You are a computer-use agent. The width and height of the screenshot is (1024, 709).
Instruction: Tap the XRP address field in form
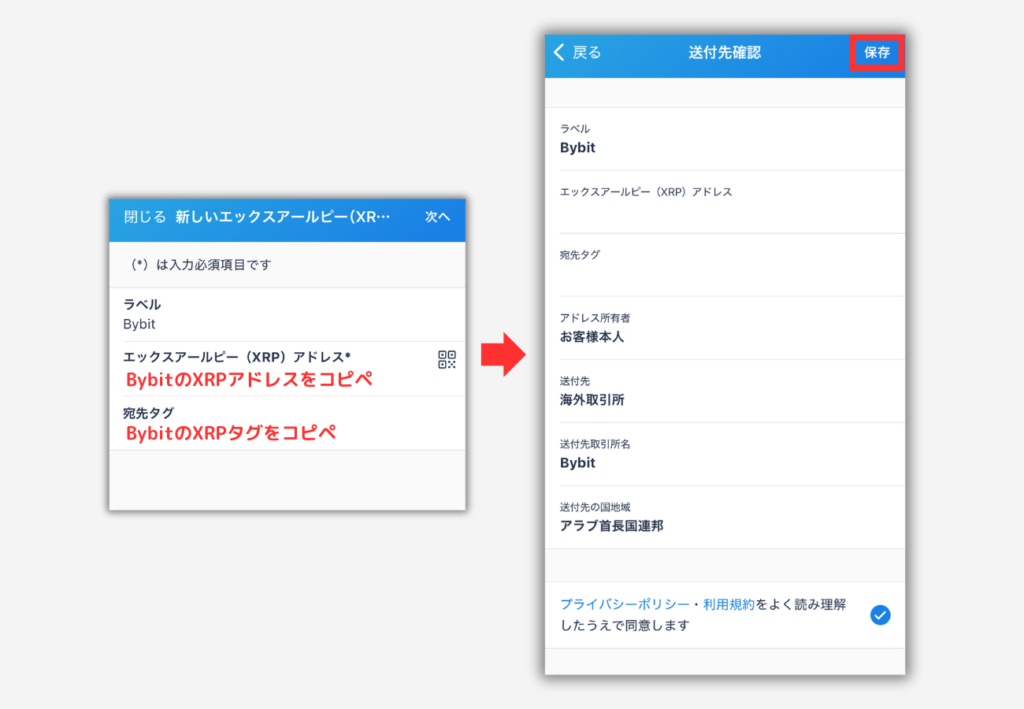287,369
